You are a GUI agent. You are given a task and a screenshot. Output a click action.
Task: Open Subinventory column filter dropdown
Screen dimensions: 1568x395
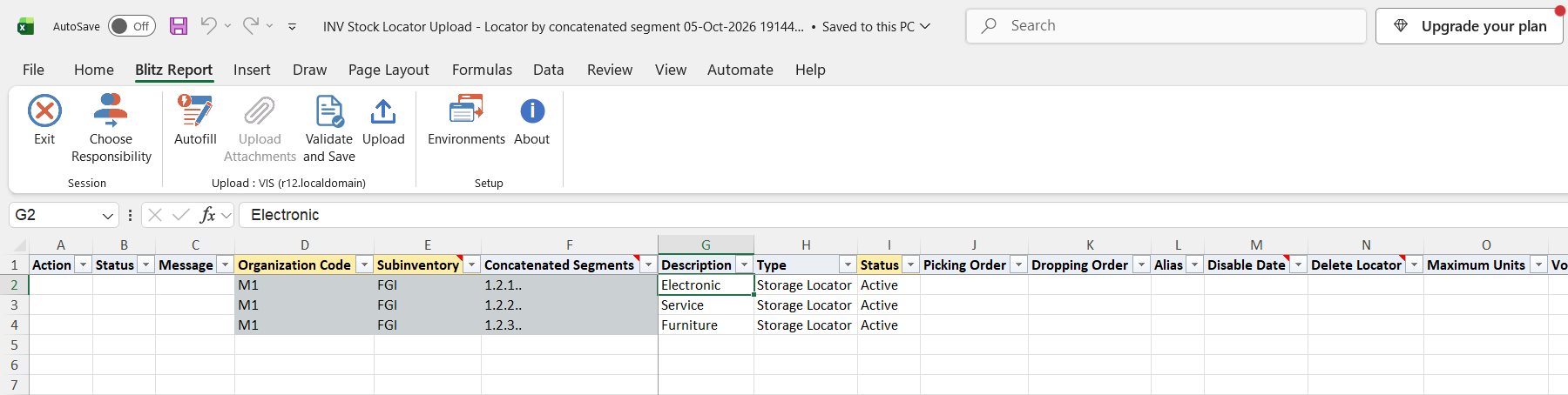tap(472, 264)
